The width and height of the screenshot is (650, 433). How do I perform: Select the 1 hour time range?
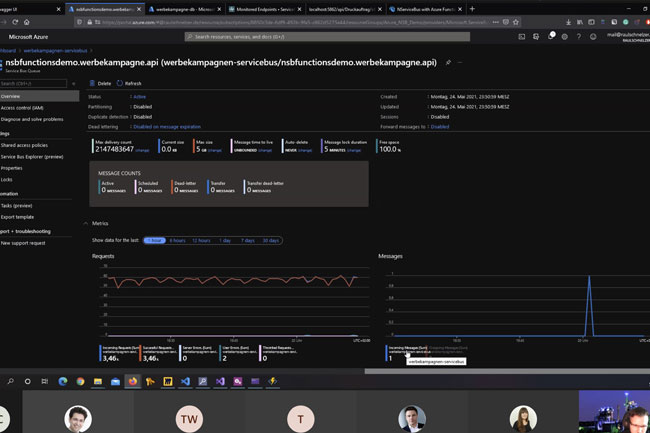155,240
